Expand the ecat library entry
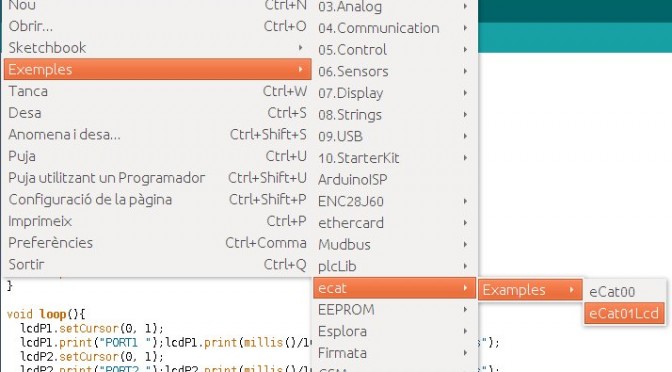This screenshot has width=672, height=372. [394, 288]
